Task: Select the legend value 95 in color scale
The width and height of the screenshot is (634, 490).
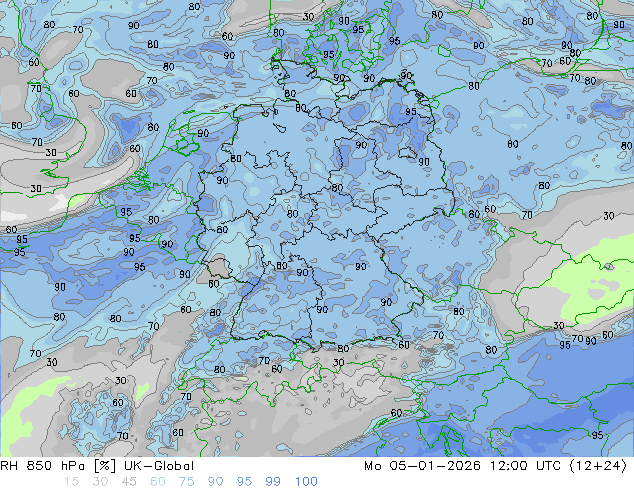Action: (244, 482)
